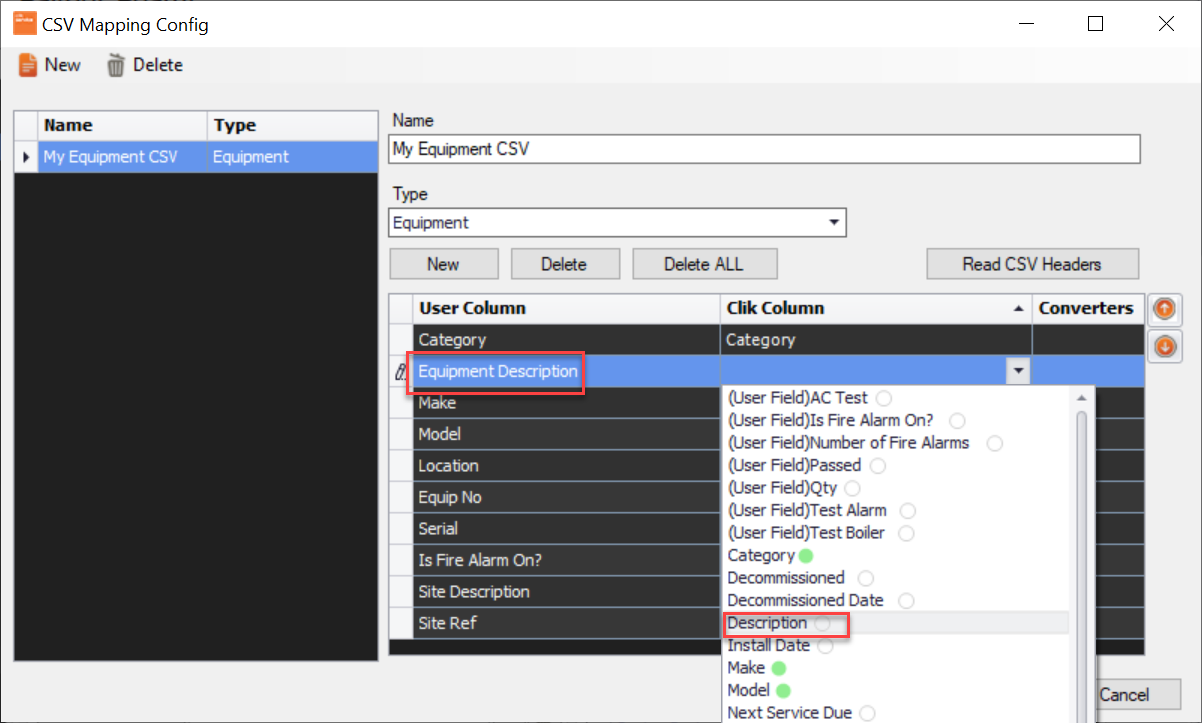Viewport: 1202px width, 723px height.
Task: Click the Category Clik Column cell
Action: (876, 340)
